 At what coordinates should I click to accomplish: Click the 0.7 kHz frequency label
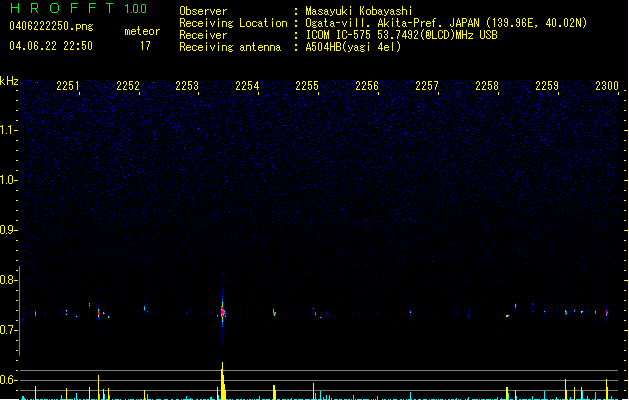[9, 330]
